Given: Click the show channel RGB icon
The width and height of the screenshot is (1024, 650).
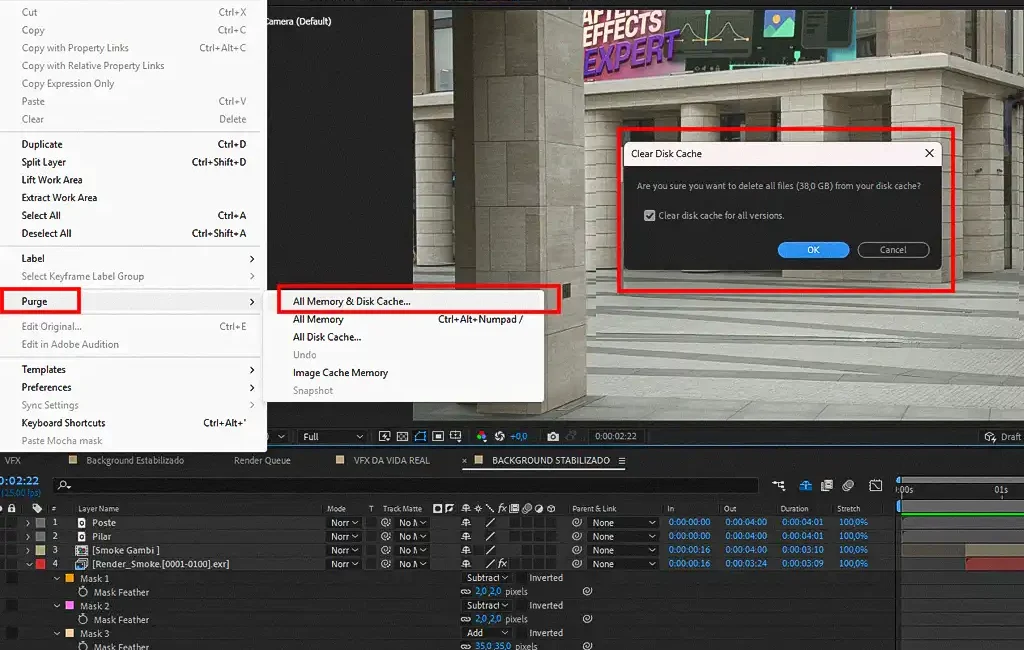Looking at the screenshot, I should (481, 437).
